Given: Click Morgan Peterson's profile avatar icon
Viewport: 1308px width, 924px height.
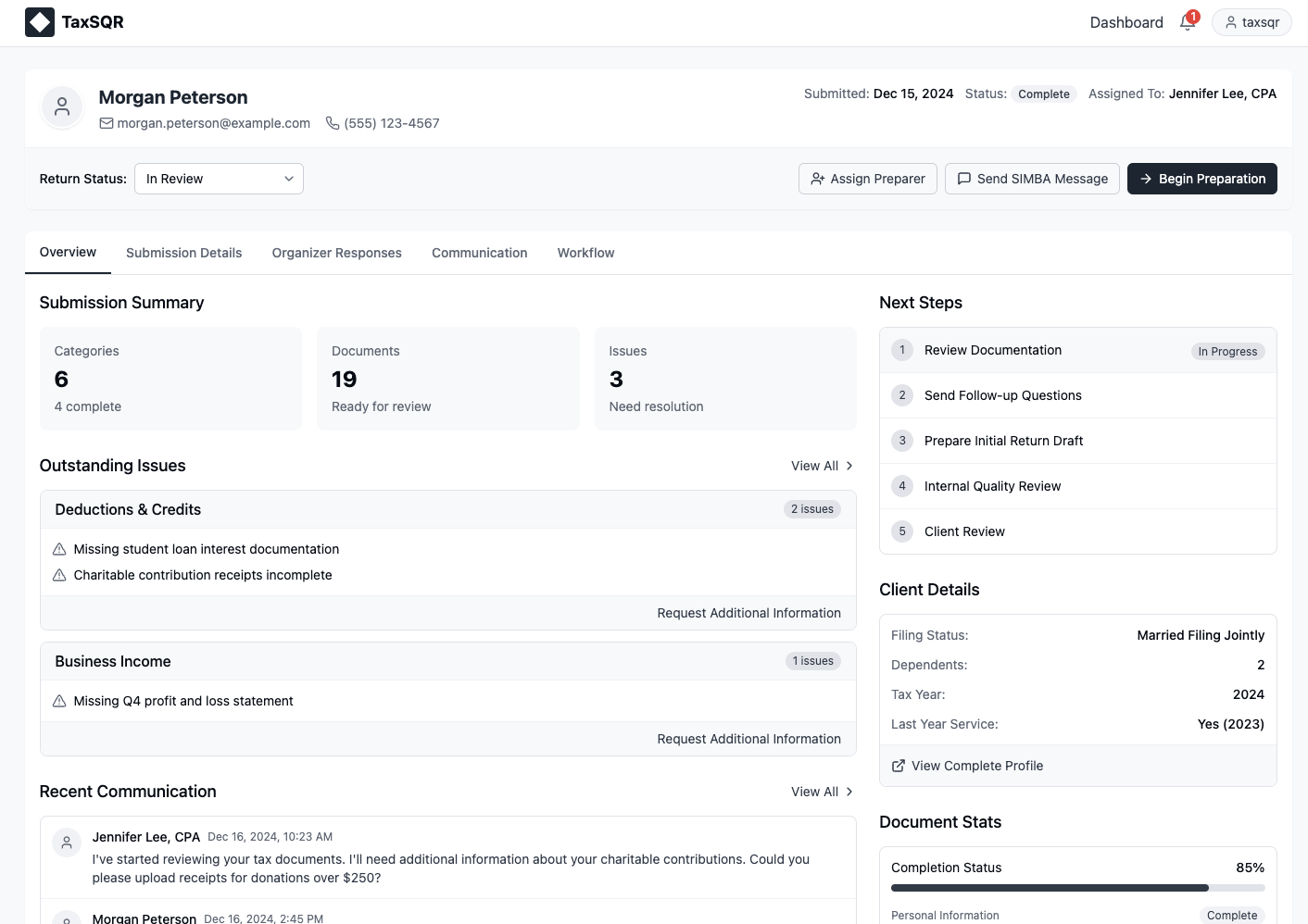Looking at the screenshot, I should pos(62,107).
